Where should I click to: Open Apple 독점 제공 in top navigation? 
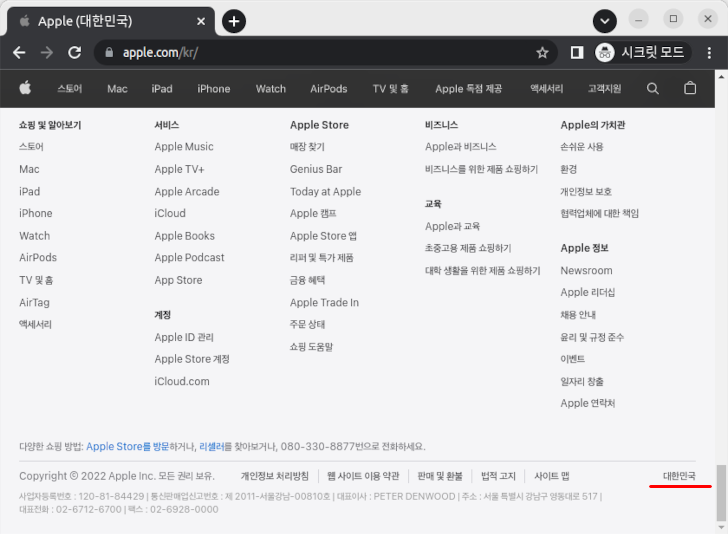tap(468, 89)
